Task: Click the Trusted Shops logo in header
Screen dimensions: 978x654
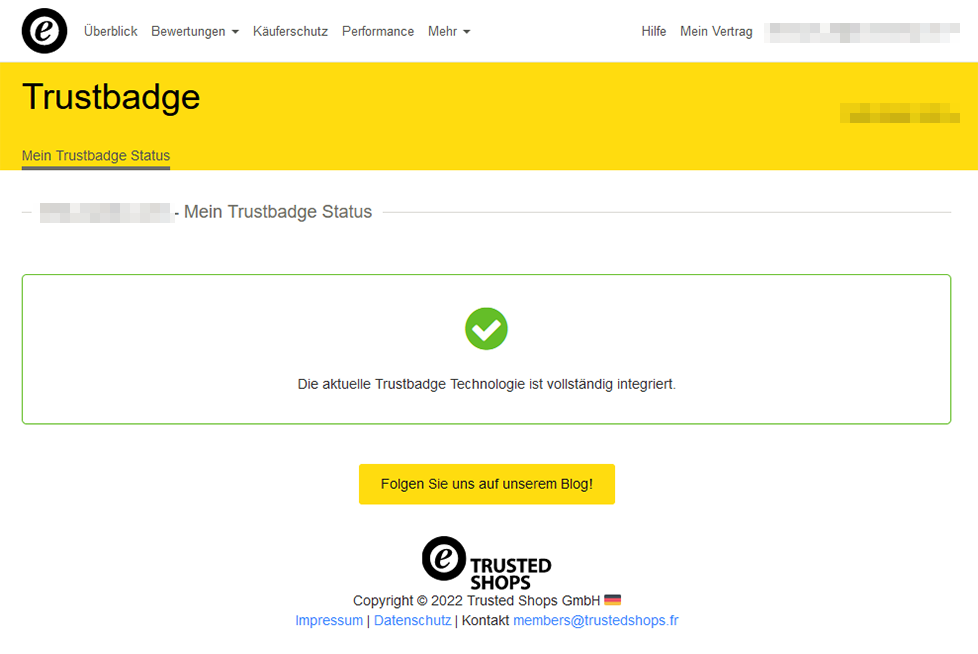Action: pos(44,31)
